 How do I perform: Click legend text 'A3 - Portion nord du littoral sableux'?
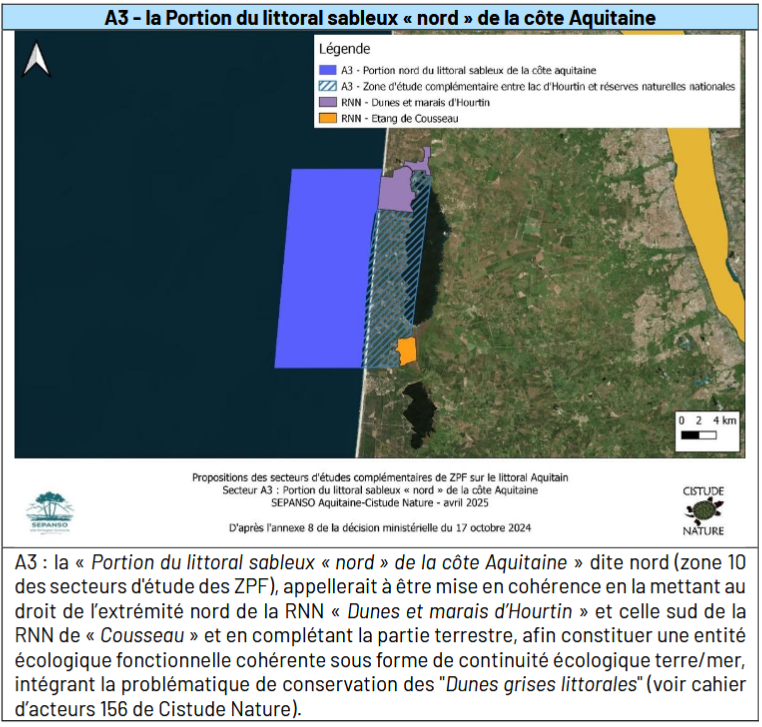(468, 70)
